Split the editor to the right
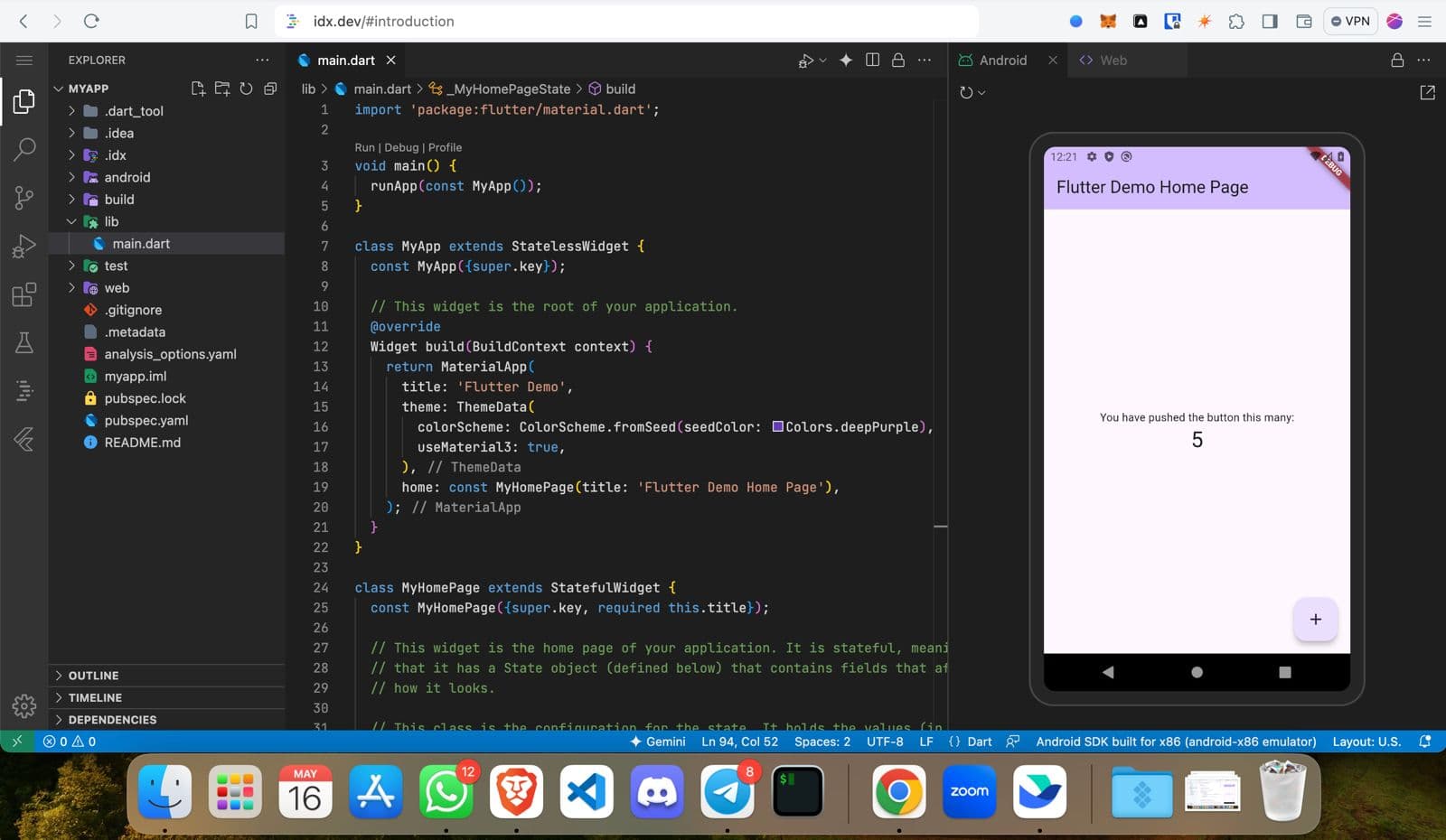1446x840 pixels. point(872,60)
